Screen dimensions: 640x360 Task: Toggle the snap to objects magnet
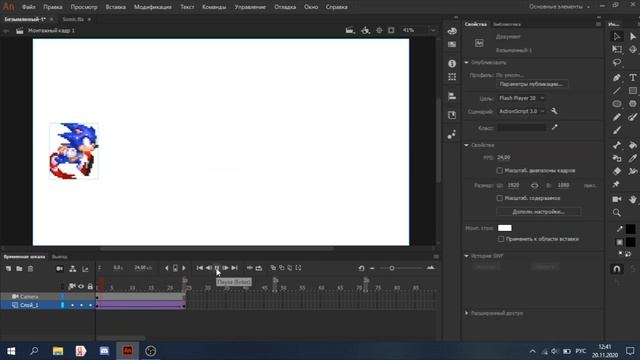pyautogui.click(x=617, y=269)
